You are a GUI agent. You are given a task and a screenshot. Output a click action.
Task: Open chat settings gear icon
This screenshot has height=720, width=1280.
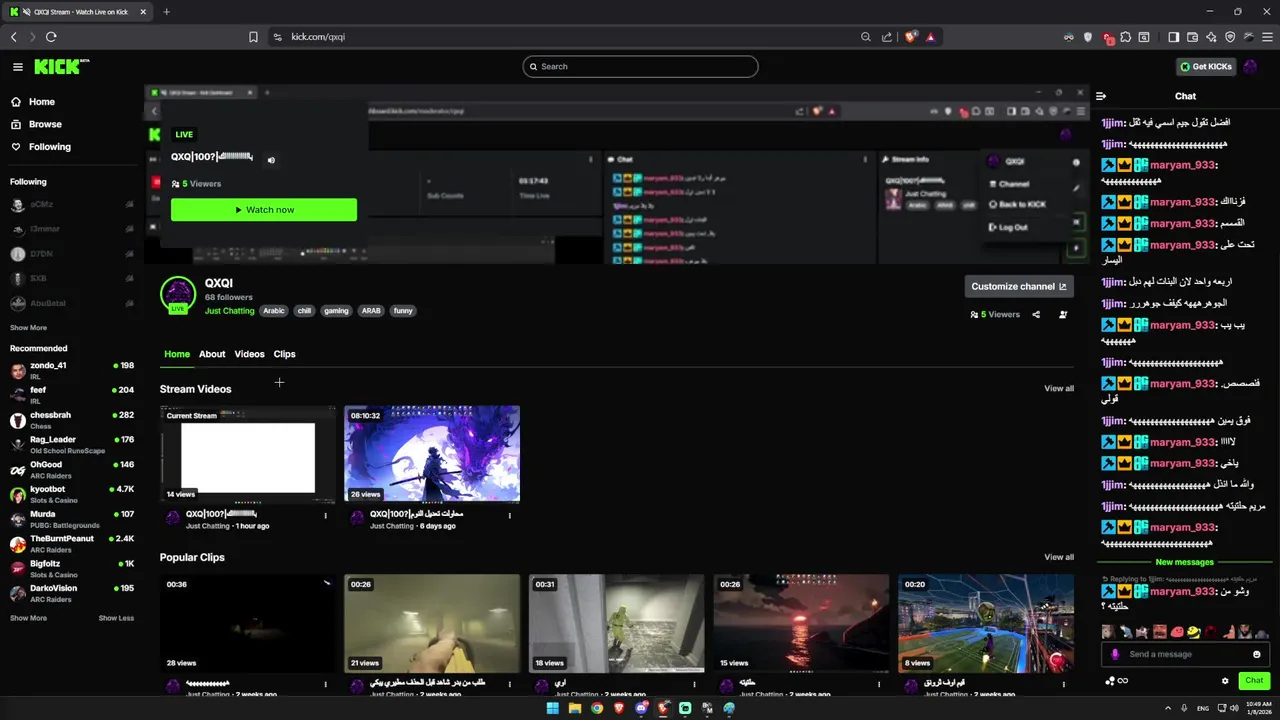tap(1225, 681)
